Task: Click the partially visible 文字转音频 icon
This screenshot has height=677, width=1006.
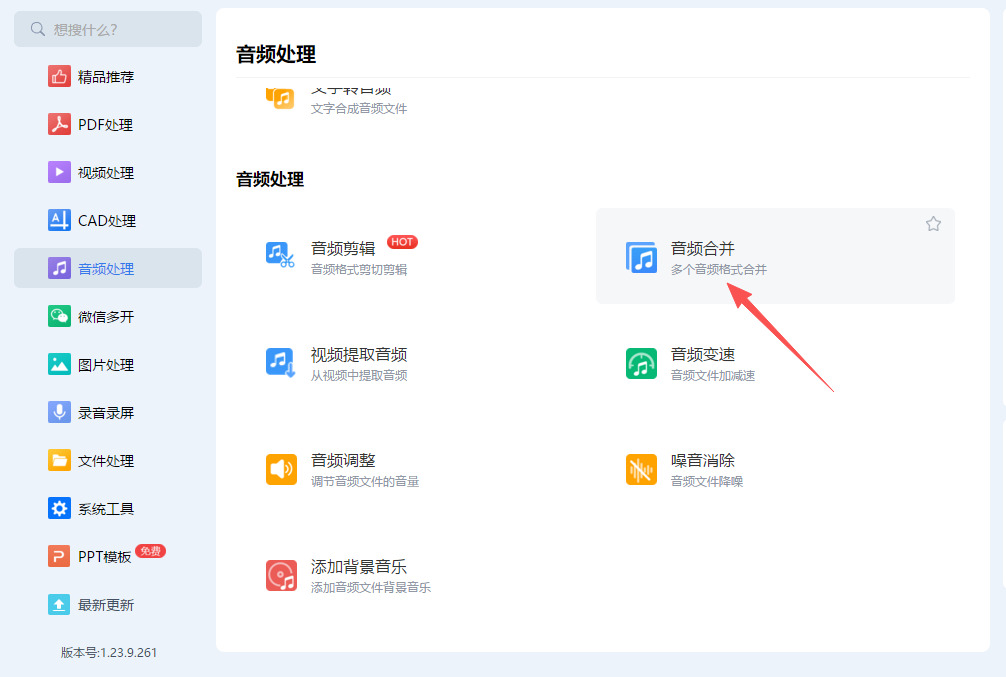Action: (280, 98)
